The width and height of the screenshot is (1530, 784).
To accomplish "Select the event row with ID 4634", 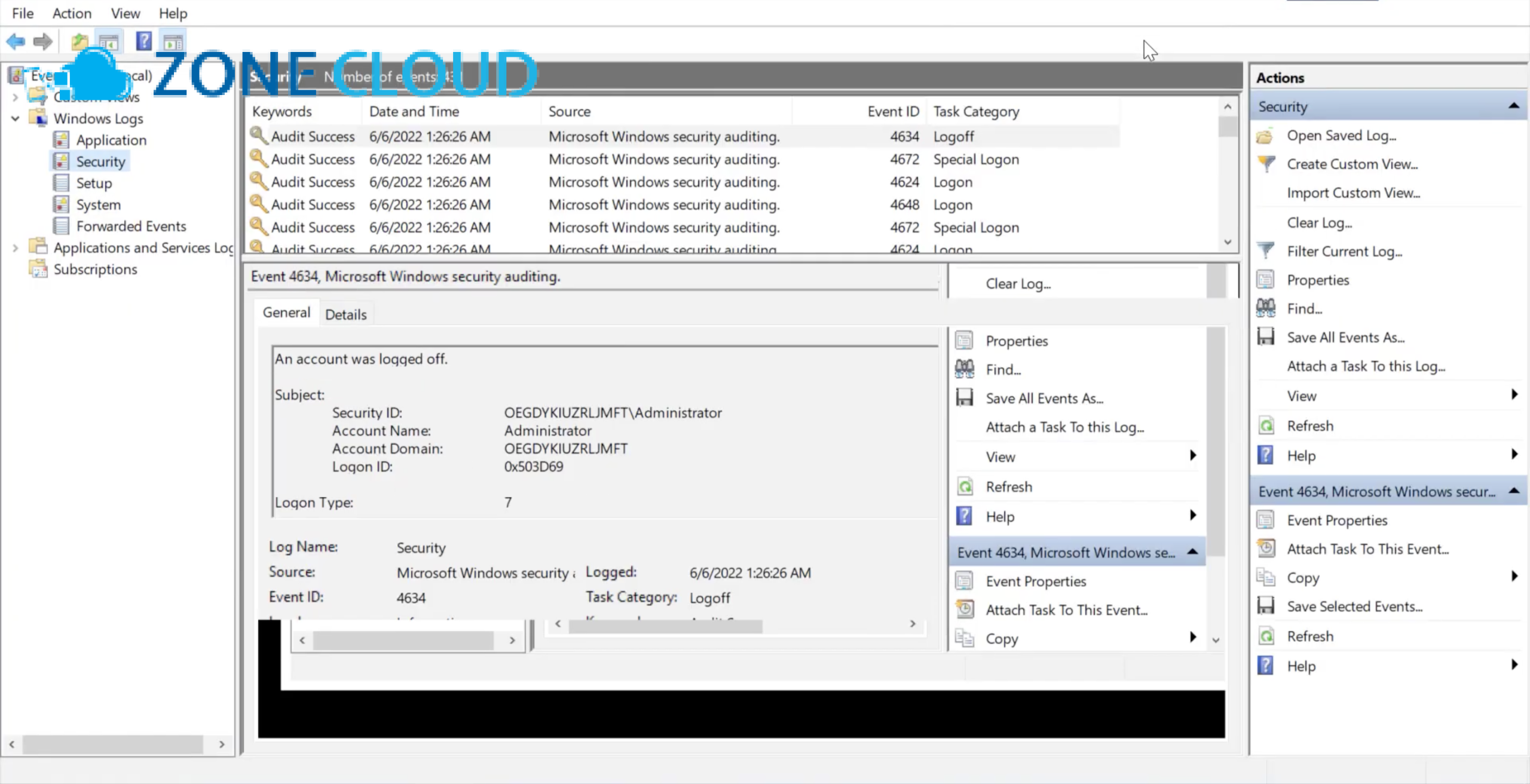I will 683,136.
